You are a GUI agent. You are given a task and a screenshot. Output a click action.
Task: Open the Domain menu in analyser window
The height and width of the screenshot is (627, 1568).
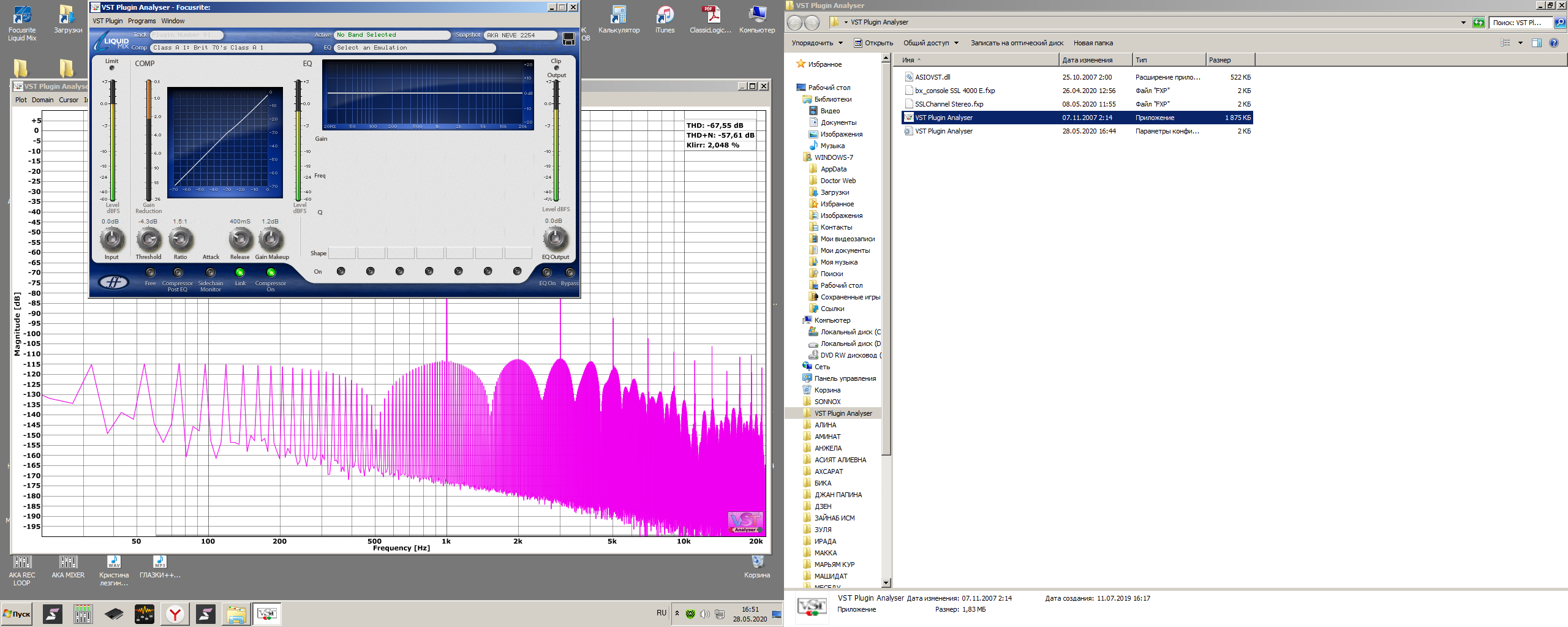click(x=43, y=100)
